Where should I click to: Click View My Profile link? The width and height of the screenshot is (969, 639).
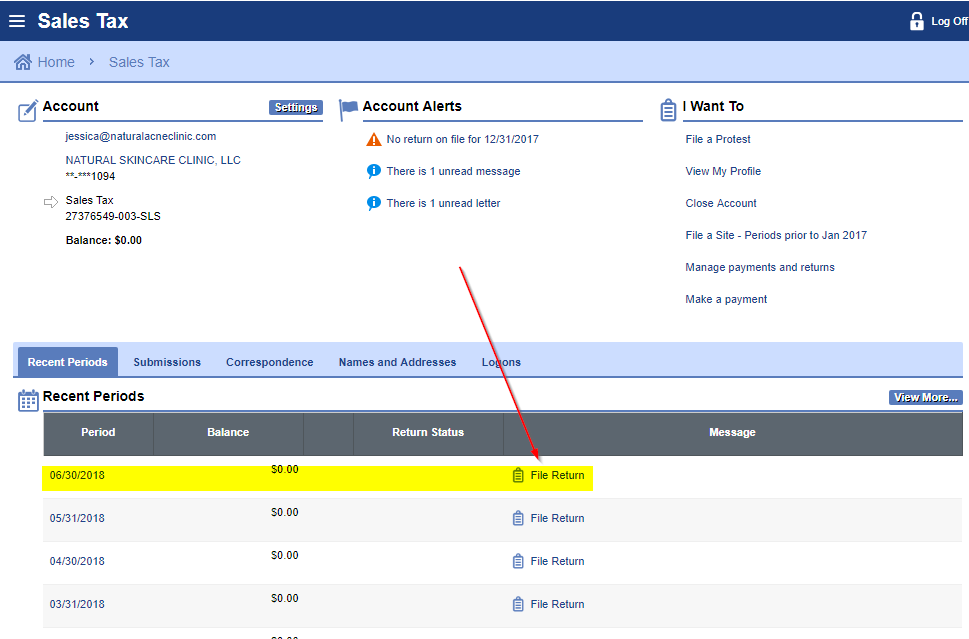click(x=723, y=171)
